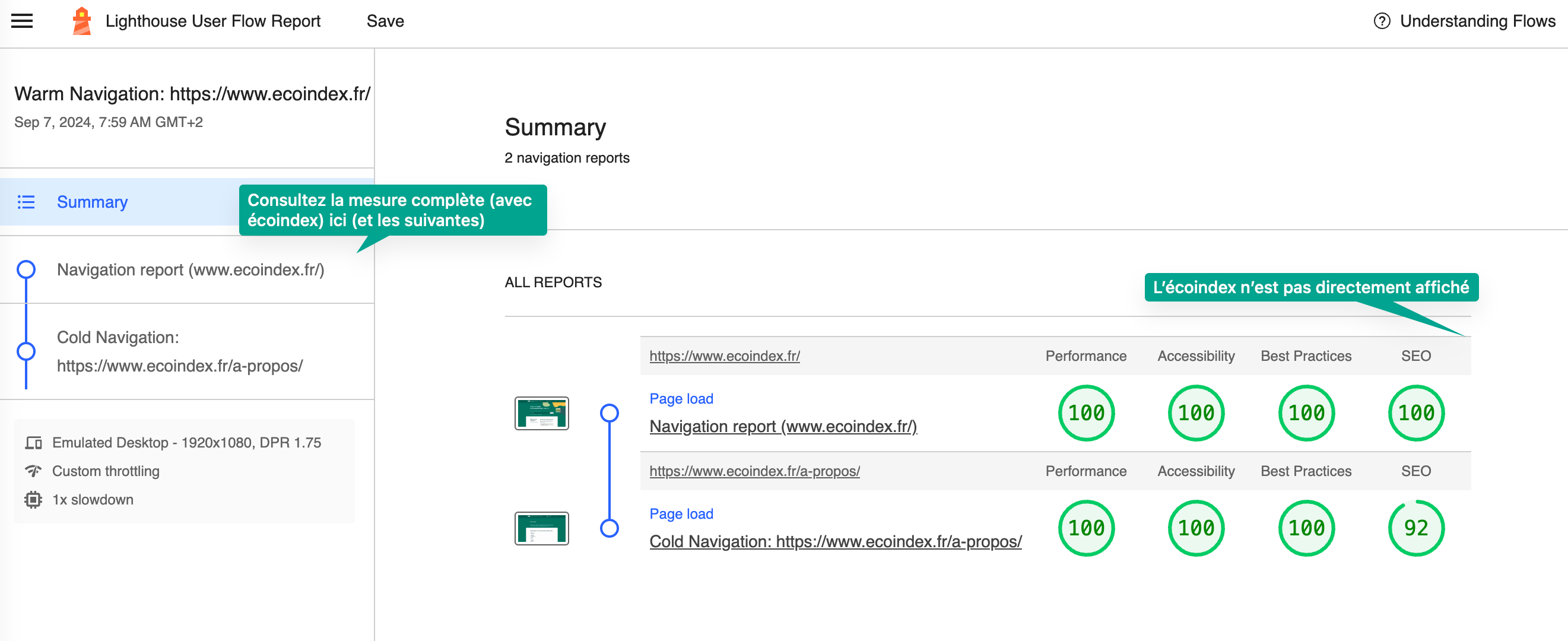Click the 'ALL REPORTS' heading
The image size is (1568, 641).
click(553, 283)
